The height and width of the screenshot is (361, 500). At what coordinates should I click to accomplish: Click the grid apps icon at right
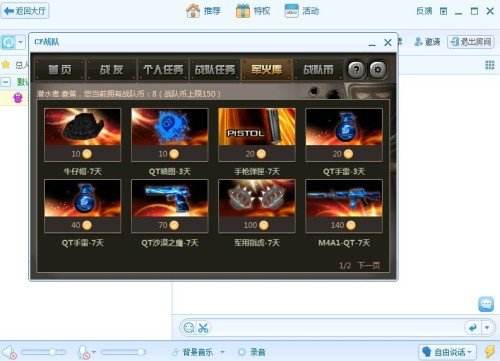coord(489,65)
